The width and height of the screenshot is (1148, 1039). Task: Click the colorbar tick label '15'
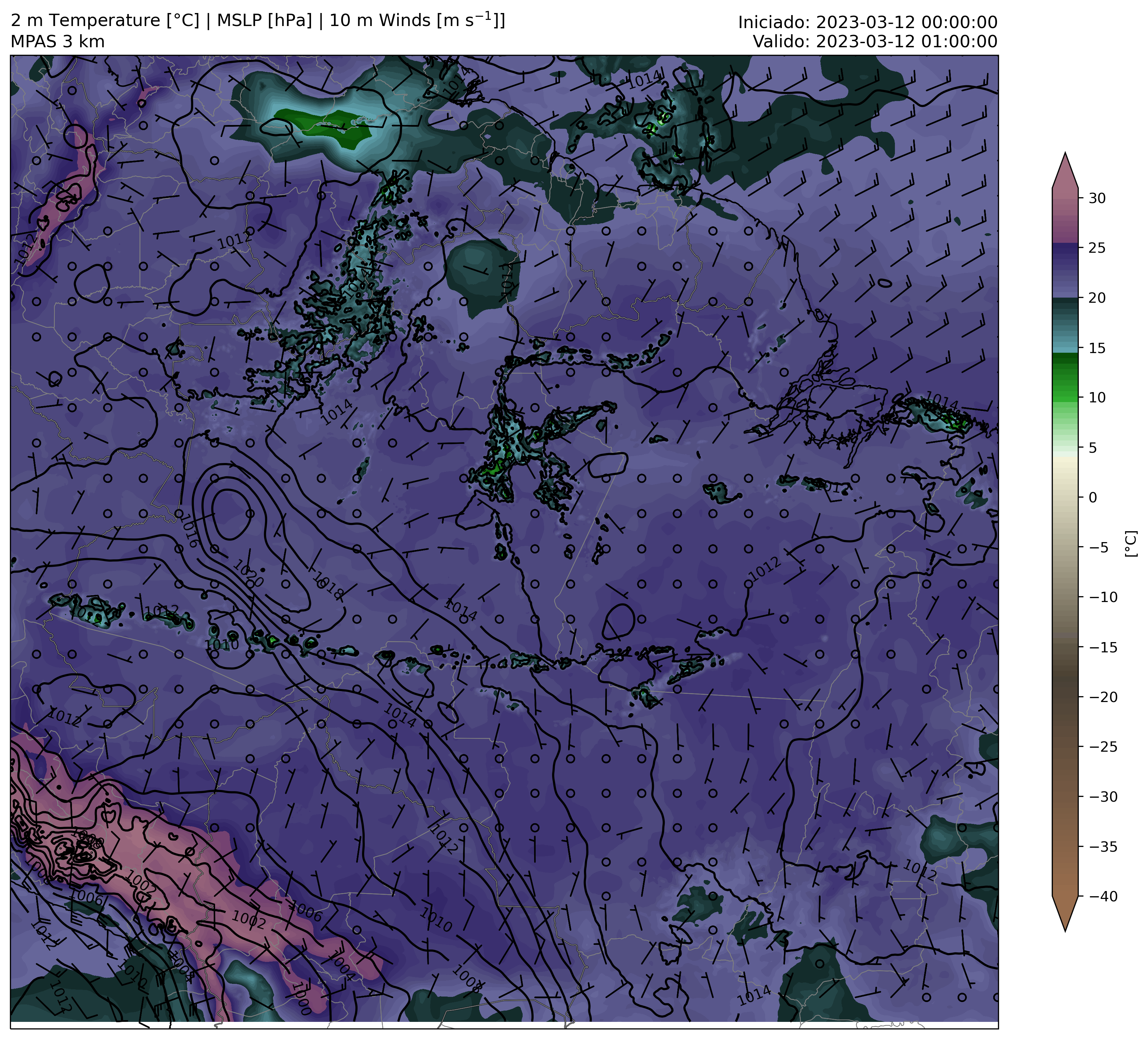coord(1097,348)
